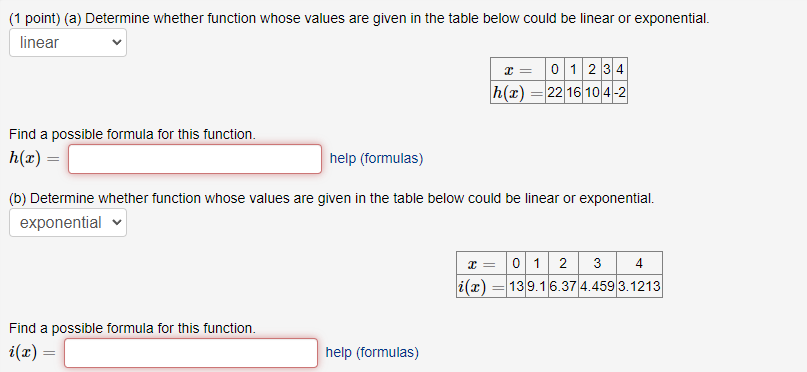The image size is (807, 372).
Task: Select the value 16 in h(x) table
Action: [x=574, y=93]
